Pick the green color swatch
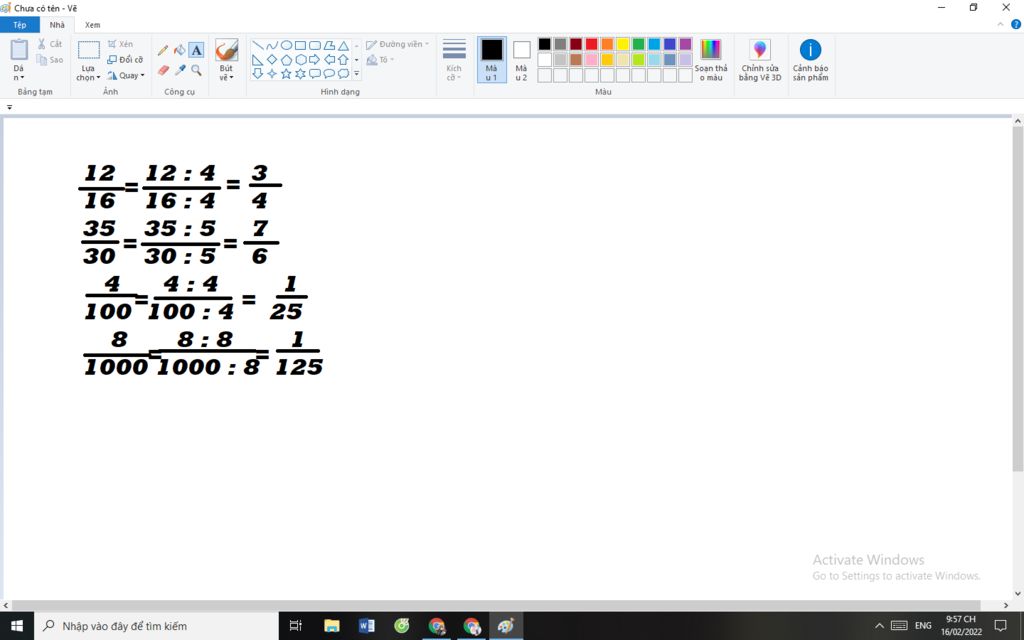Viewport: 1024px width, 640px height. [x=639, y=44]
